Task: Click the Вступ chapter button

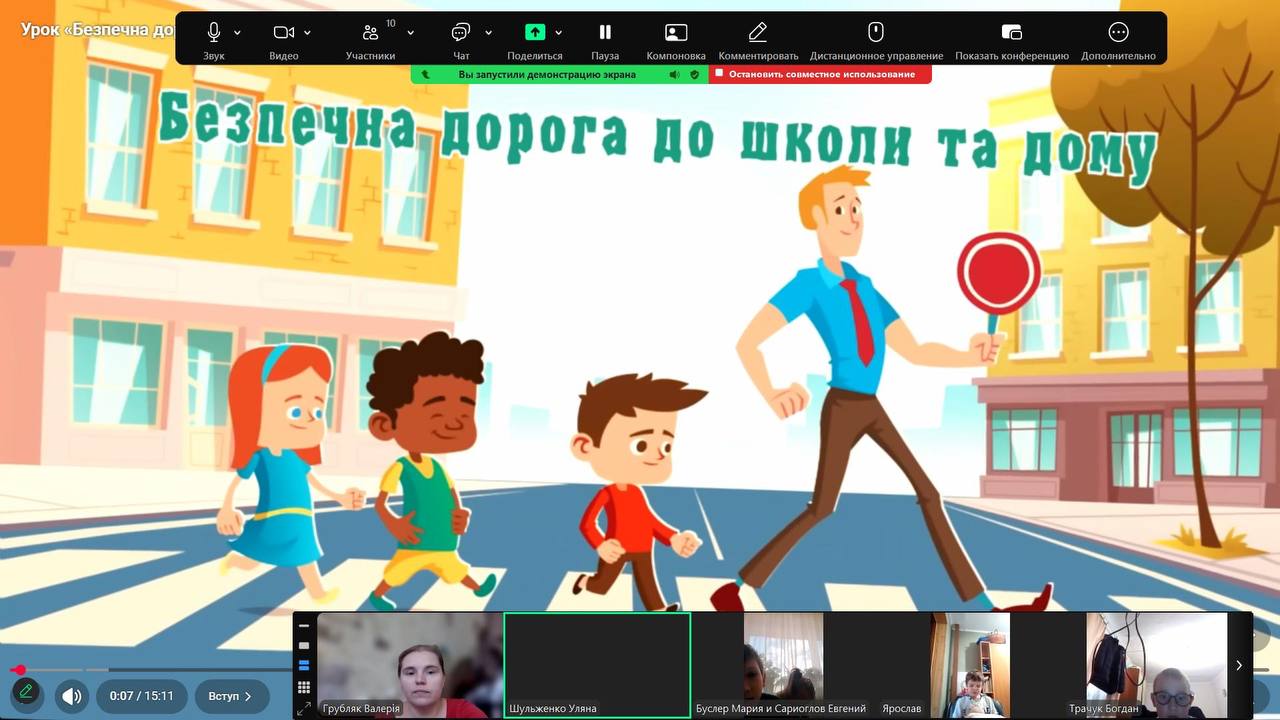Action: tap(231, 696)
